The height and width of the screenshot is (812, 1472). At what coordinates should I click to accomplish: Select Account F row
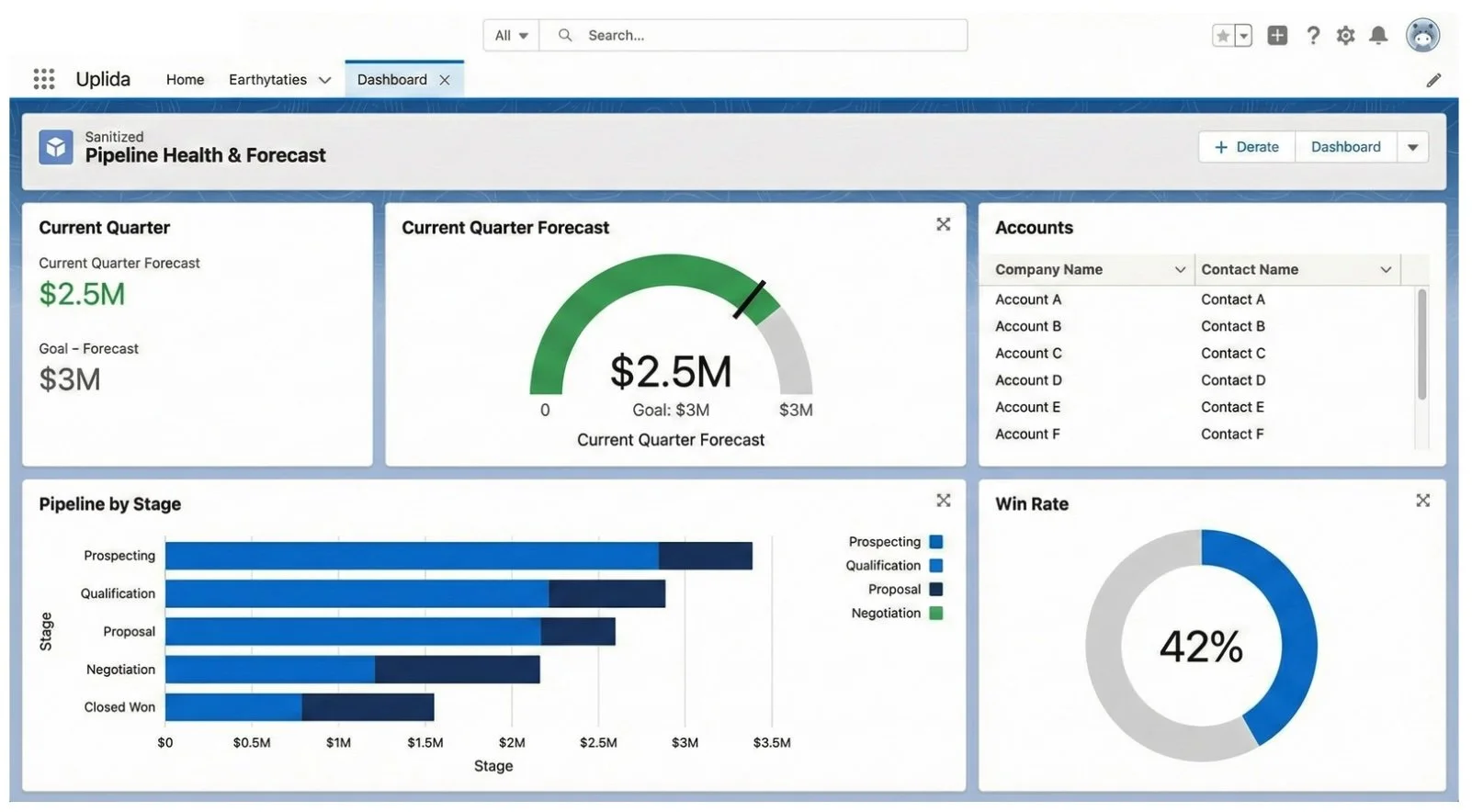[x=1027, y=434]
